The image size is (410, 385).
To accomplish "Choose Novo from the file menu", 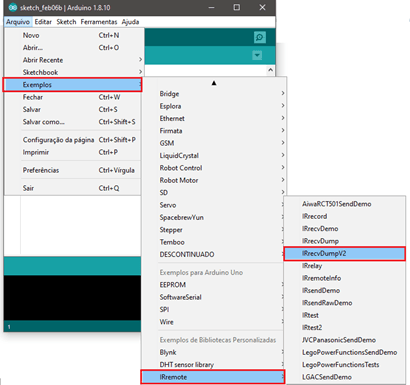I will pyautogui.click(x=73, y=35).
